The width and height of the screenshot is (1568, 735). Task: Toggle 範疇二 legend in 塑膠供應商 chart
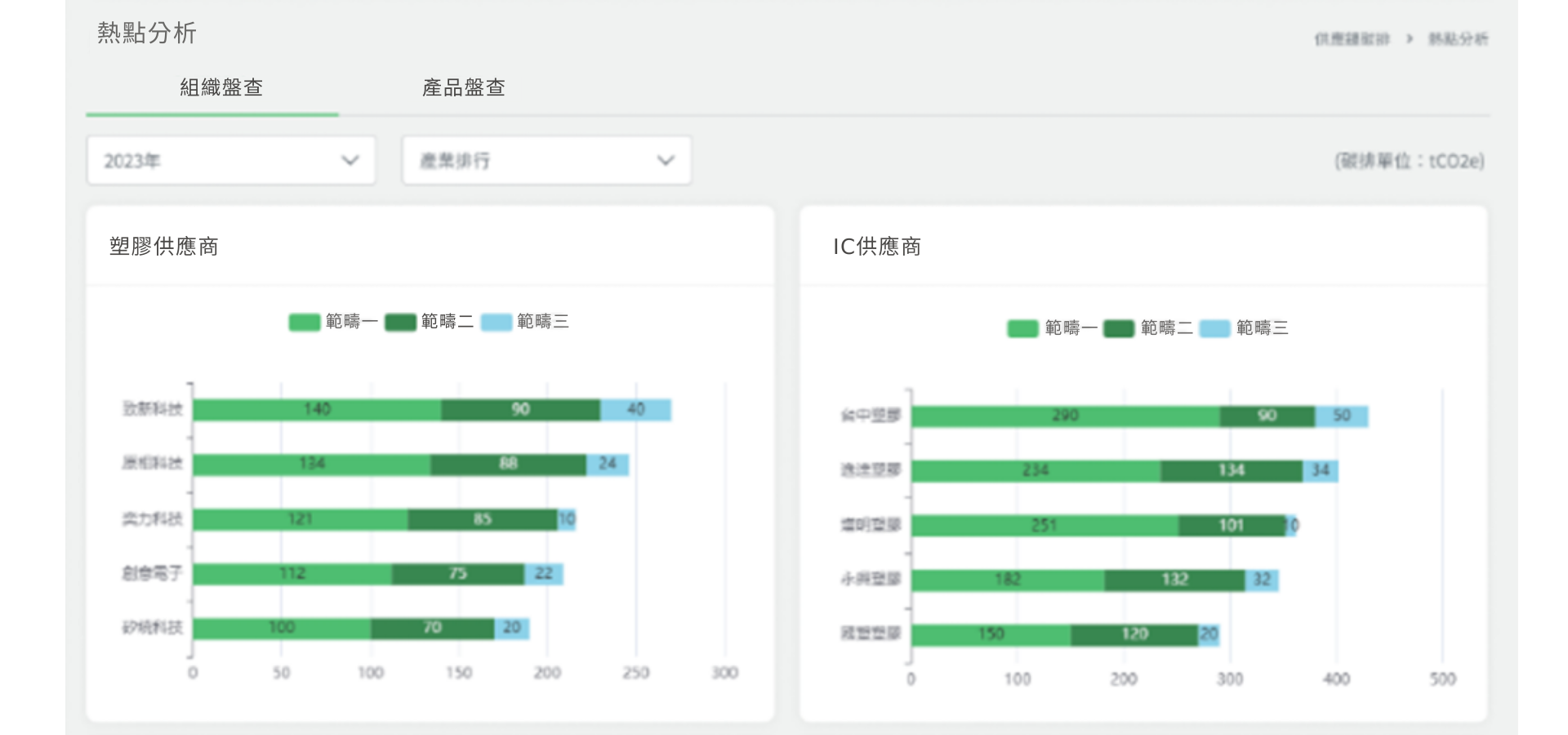click(430, 322)
